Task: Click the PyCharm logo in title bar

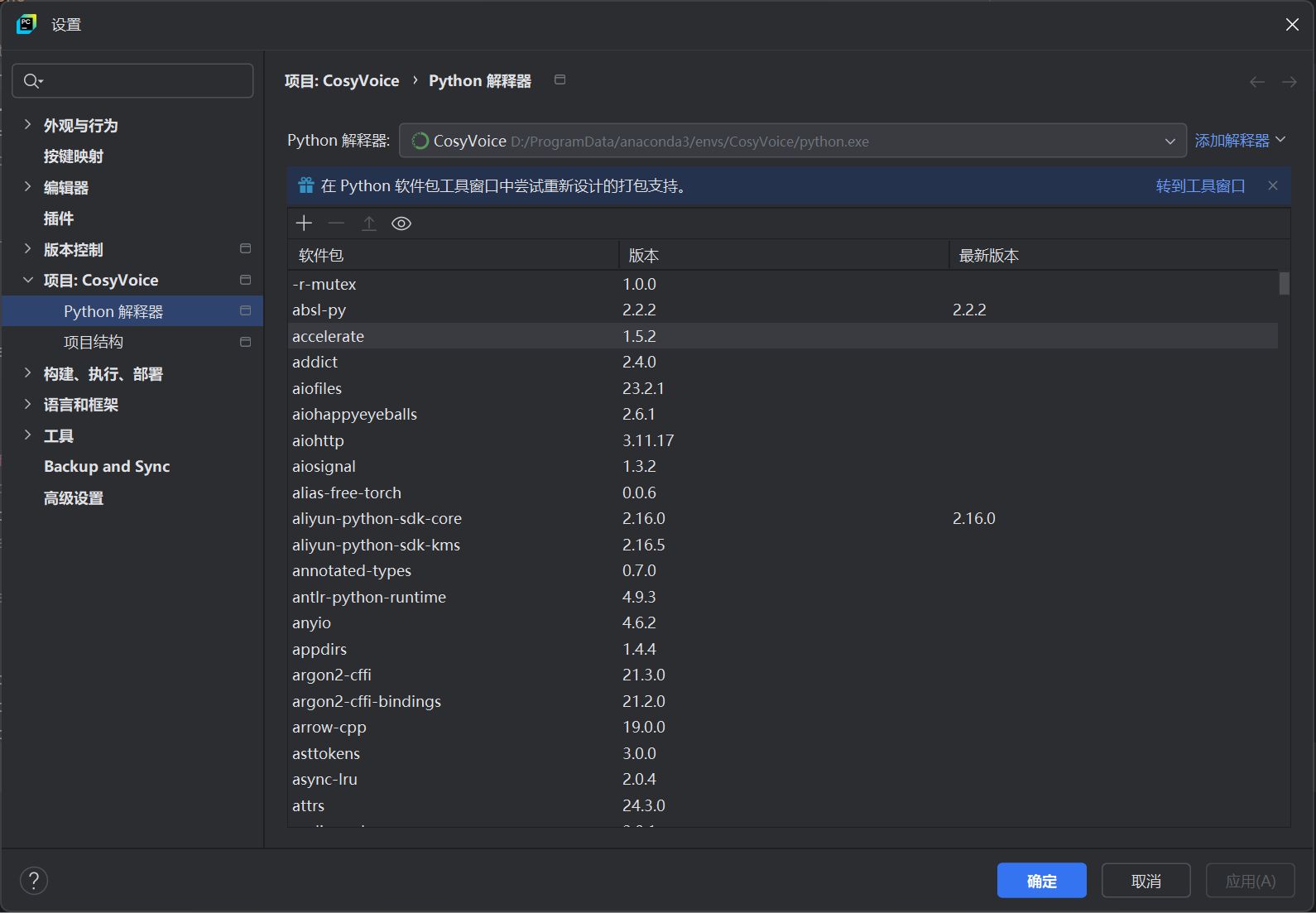Action: (26, 24)
